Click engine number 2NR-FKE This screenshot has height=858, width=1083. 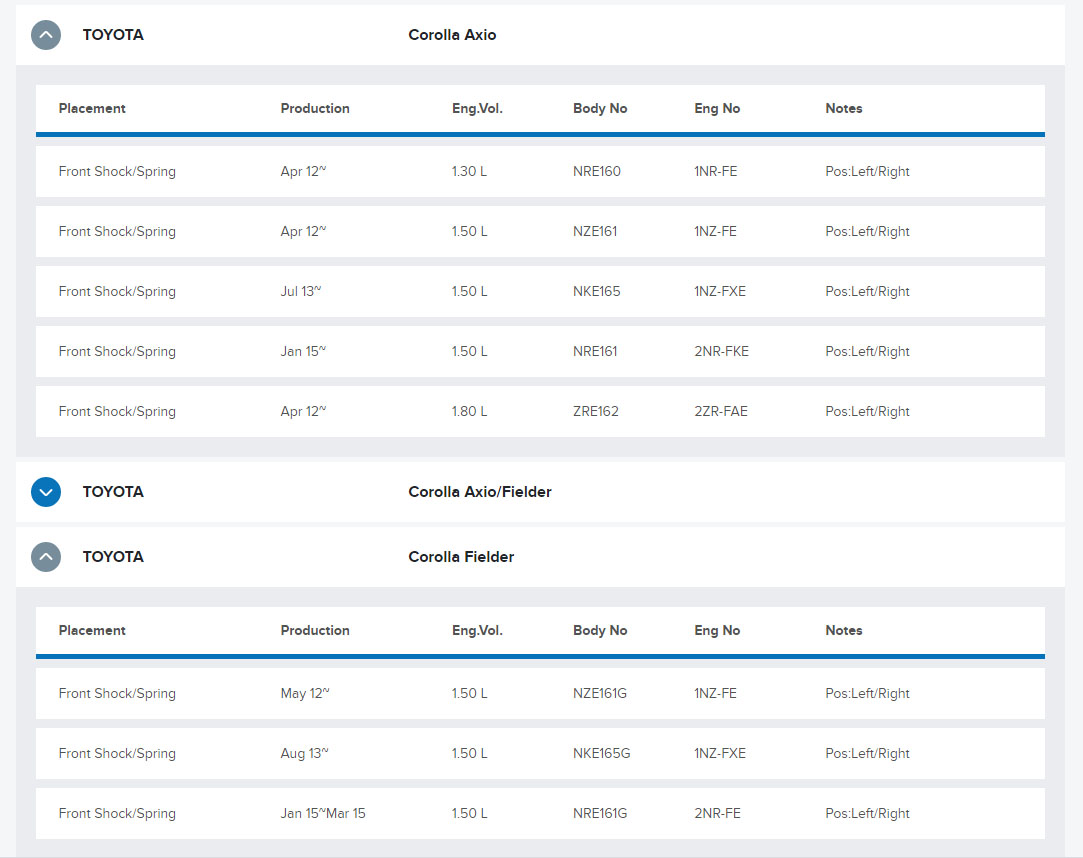pos(721,352)
